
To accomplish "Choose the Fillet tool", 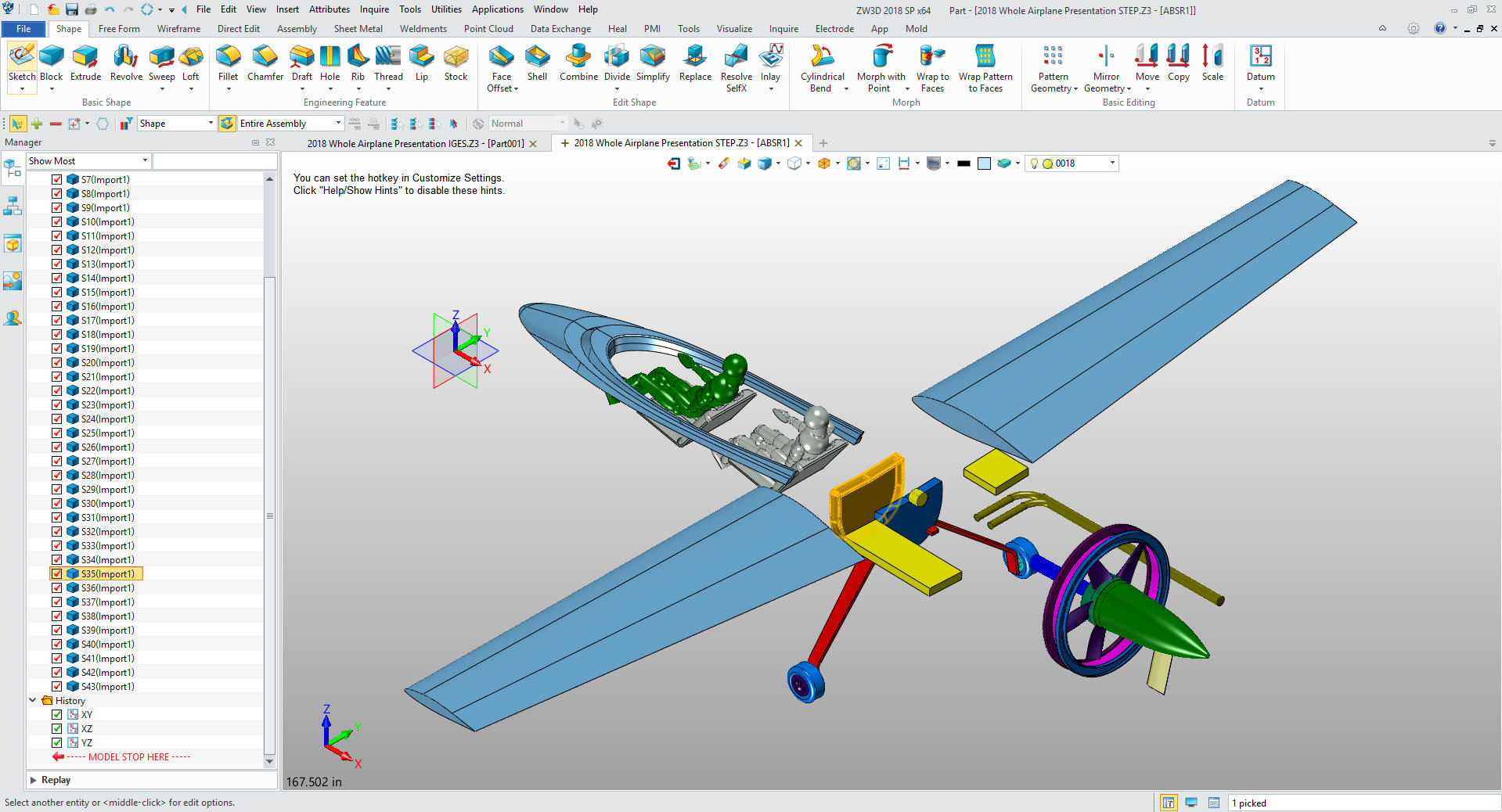I will (228, 63).
